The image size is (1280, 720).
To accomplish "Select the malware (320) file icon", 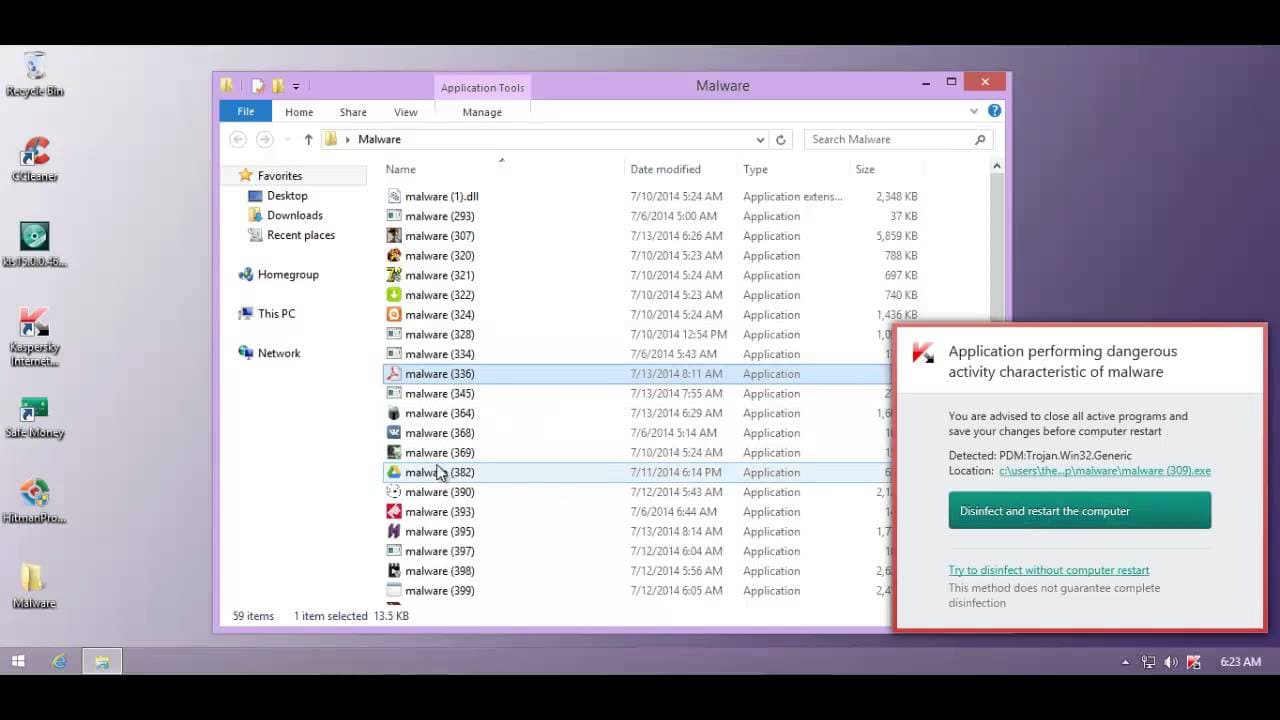I will (x=394, y=255).
